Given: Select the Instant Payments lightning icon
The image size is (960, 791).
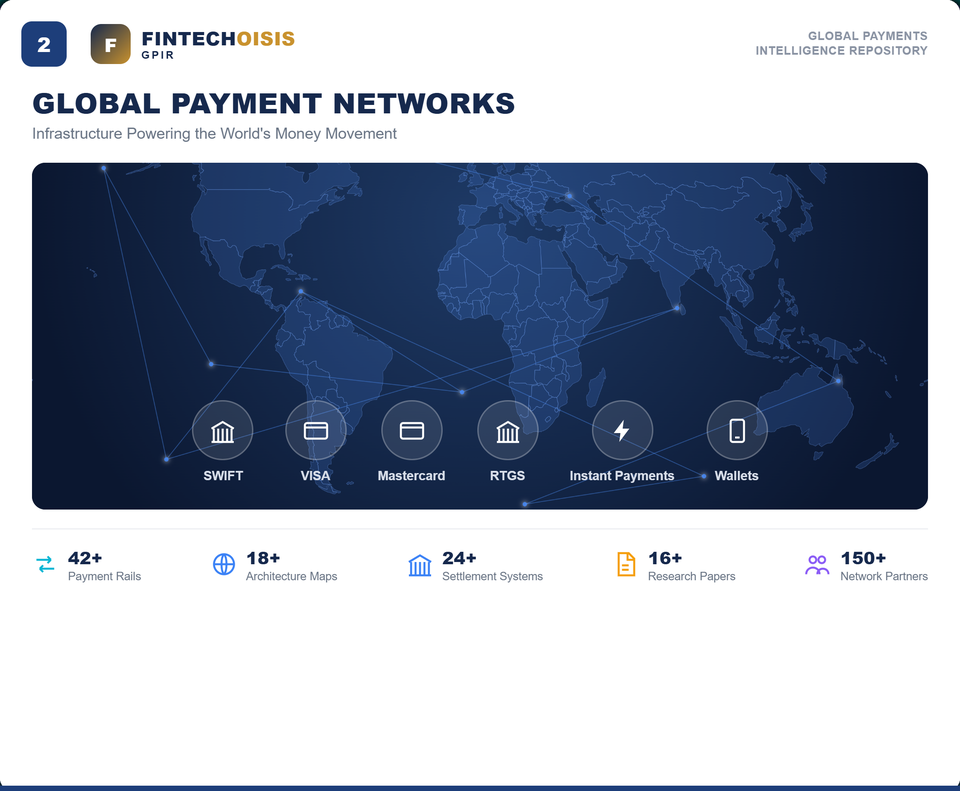Looking at the screenshot, I should tap(622, 430).
